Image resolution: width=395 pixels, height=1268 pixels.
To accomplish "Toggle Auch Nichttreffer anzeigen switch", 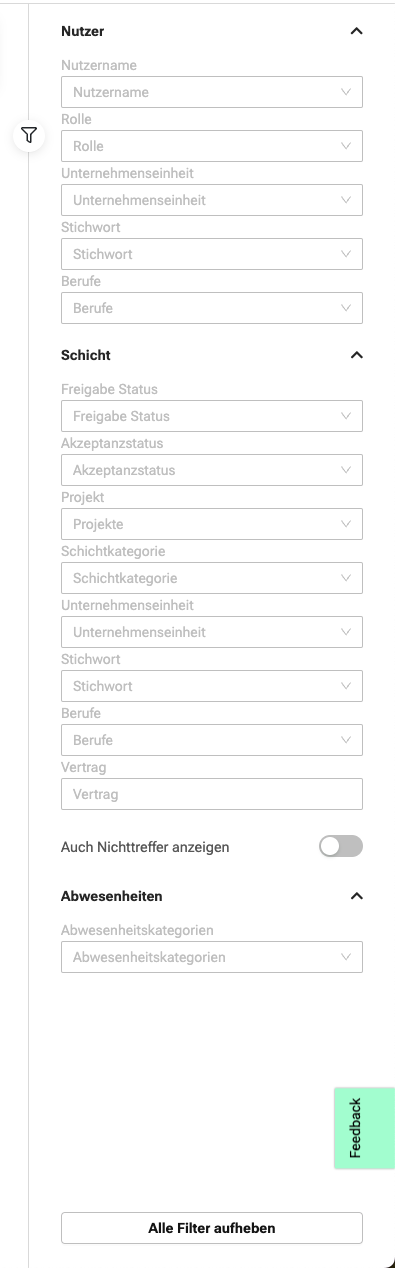I will point(340,847).
